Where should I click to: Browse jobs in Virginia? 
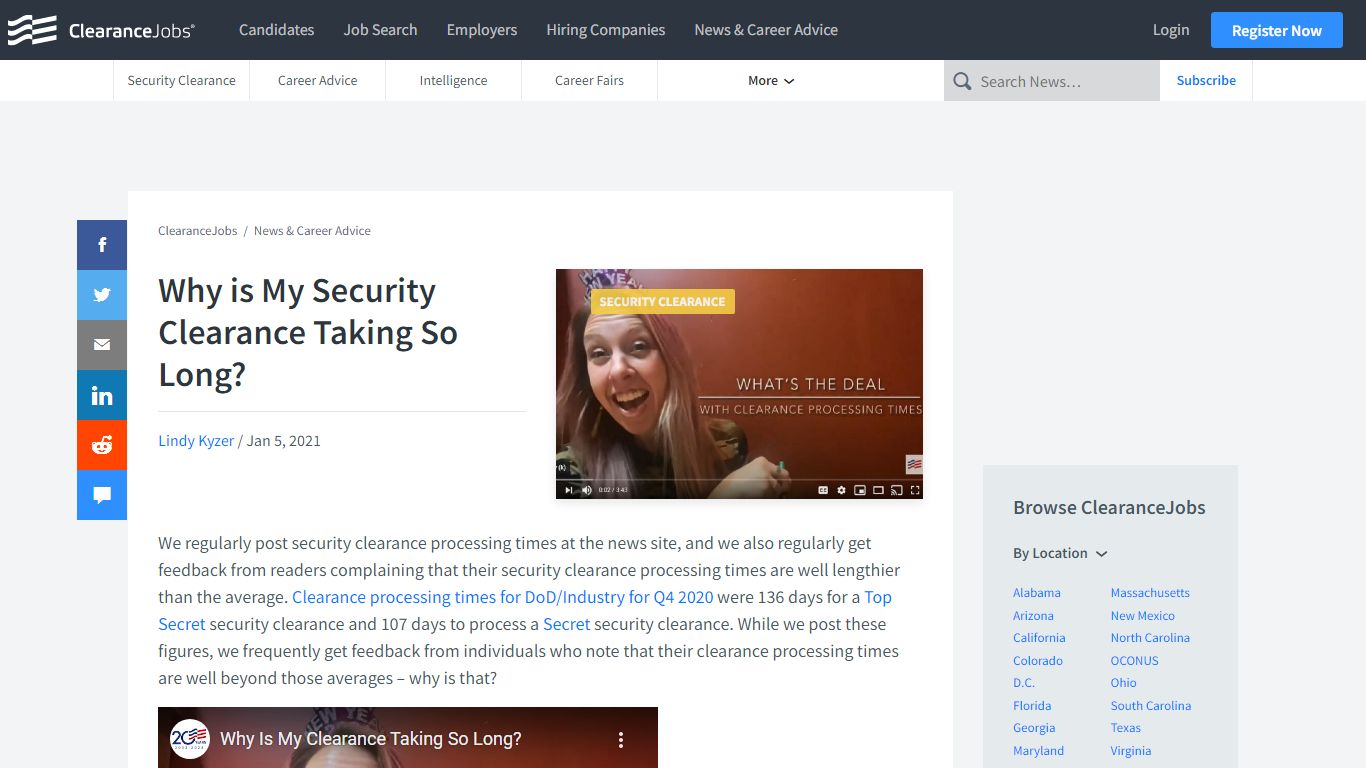tap(1130, 751)
